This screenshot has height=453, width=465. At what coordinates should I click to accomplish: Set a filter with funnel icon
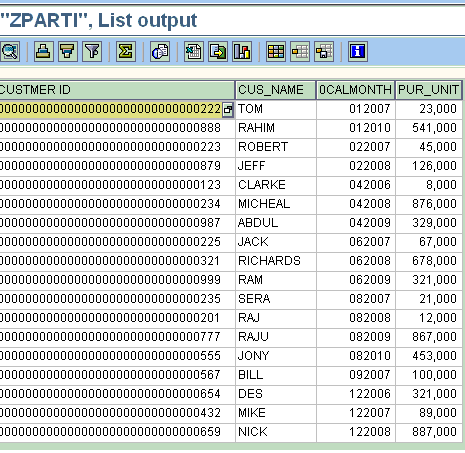tap(92, 52)
